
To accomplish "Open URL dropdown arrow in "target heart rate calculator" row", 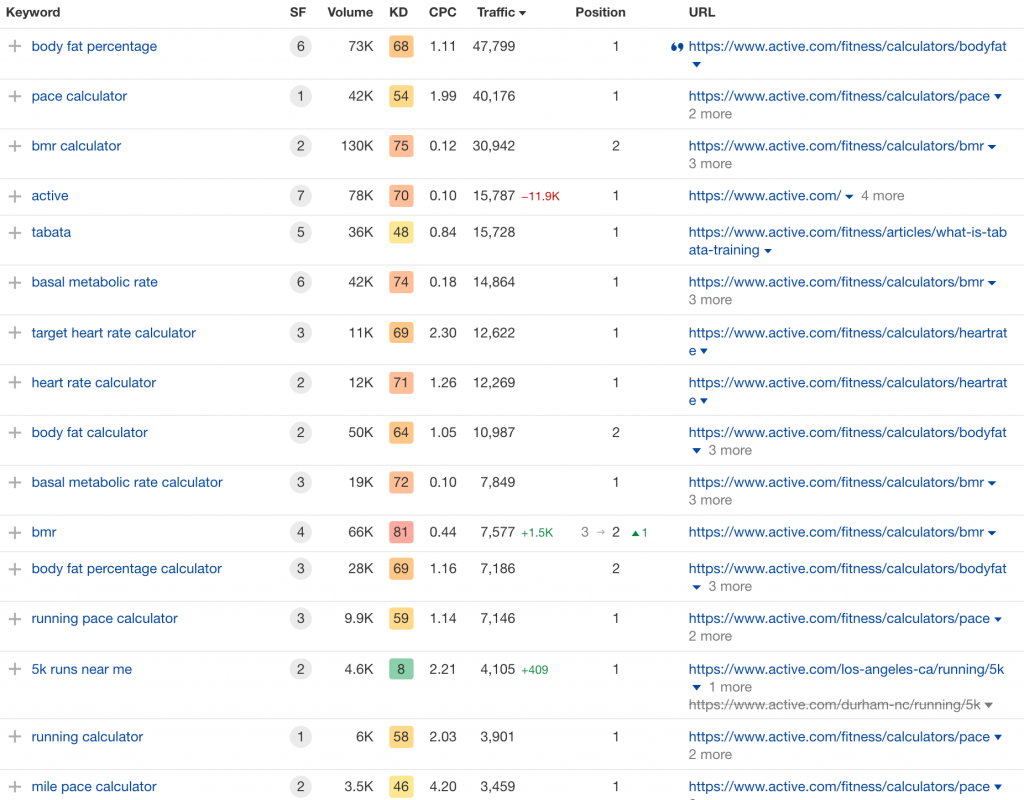I will (704, 351).
